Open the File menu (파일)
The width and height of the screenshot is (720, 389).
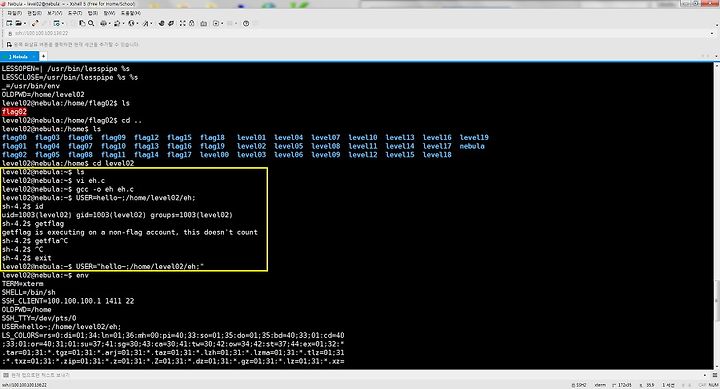click(x=15, y=13)
